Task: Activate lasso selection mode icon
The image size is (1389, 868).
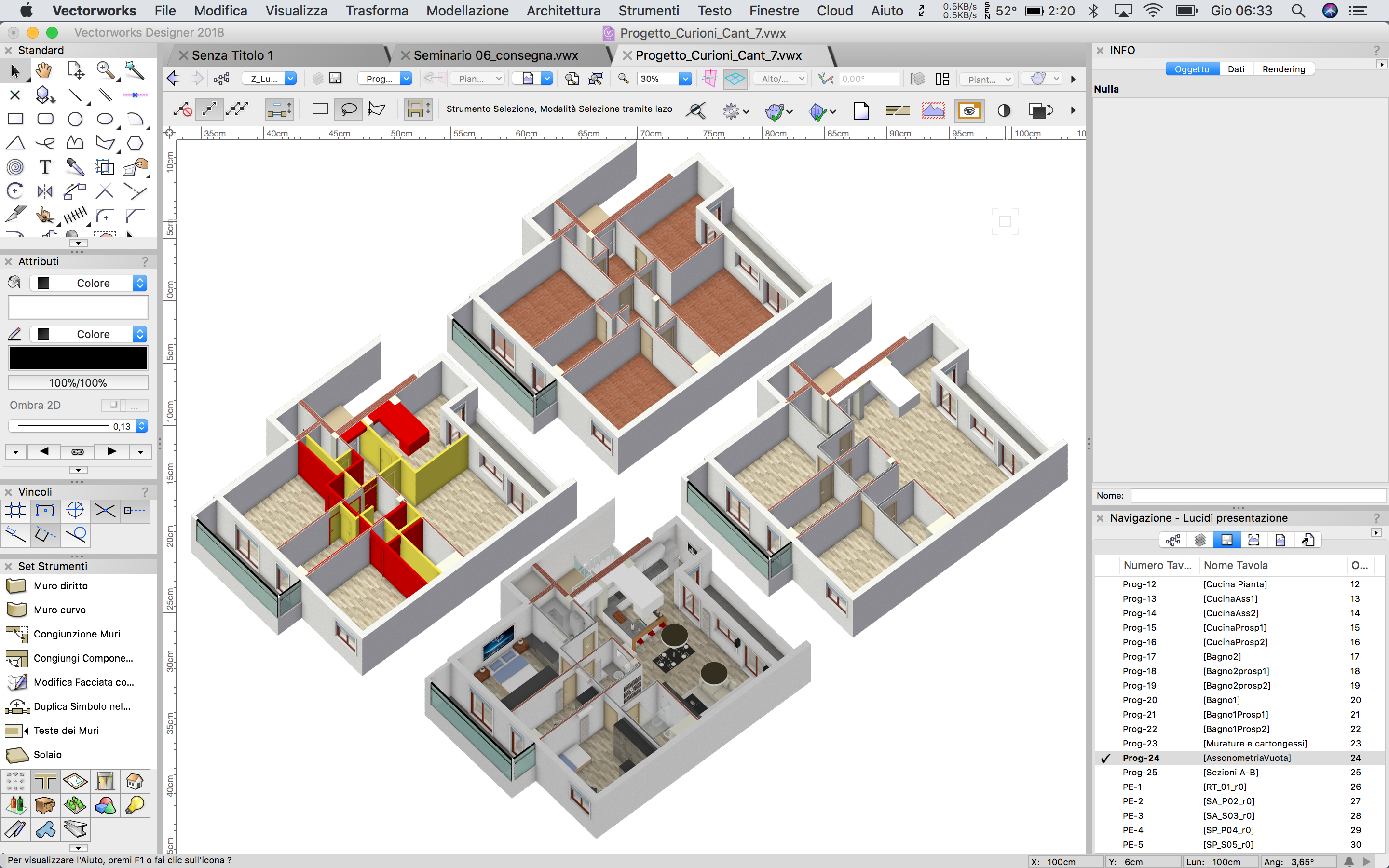Action: click(348, 109)
